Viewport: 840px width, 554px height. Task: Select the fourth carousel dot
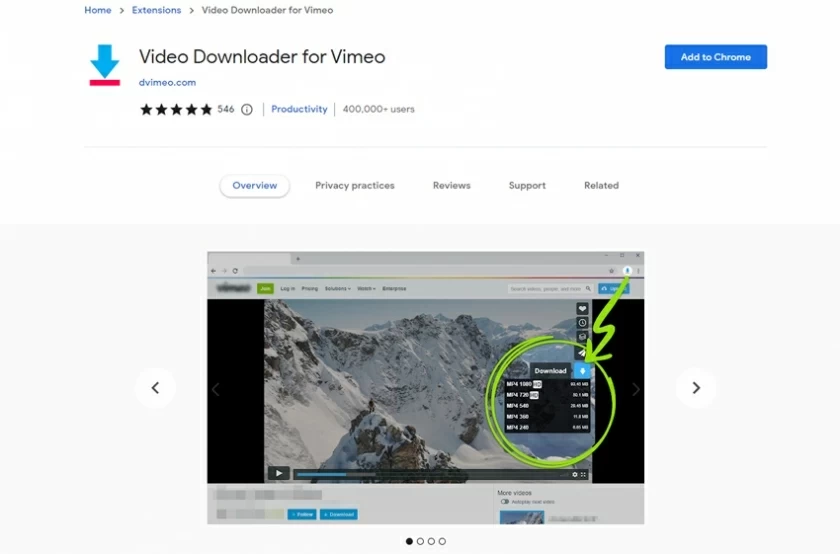coord(442,541)
